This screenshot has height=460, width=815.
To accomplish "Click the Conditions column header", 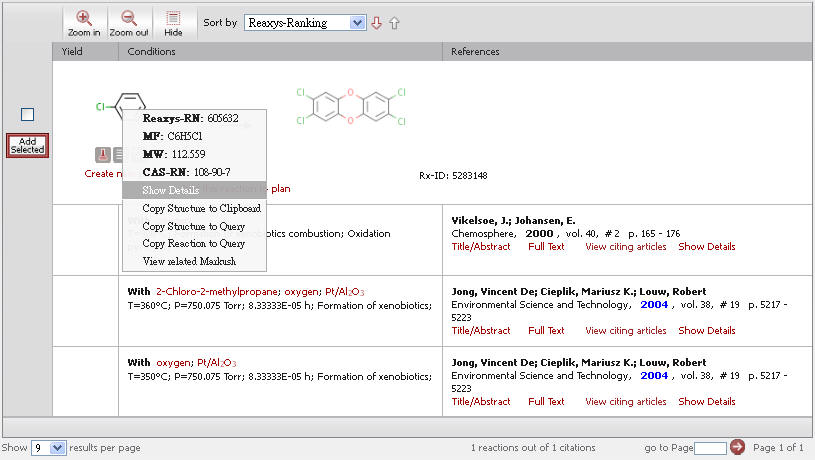I will tap(151, 51).
